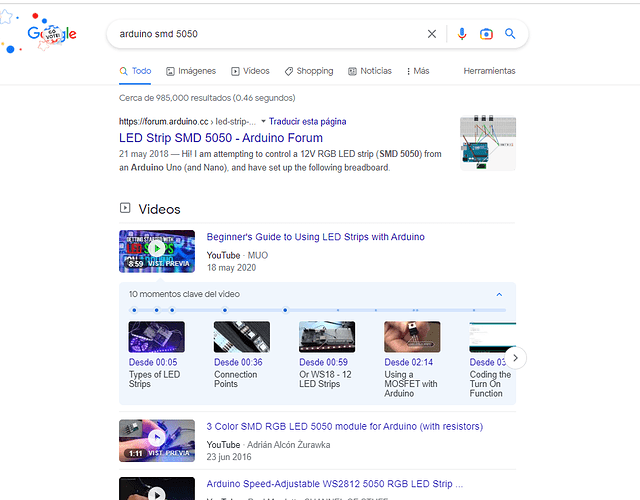Open the Noticias tab
This screenshot has width=640, height=500.
[x=370, y=71]
